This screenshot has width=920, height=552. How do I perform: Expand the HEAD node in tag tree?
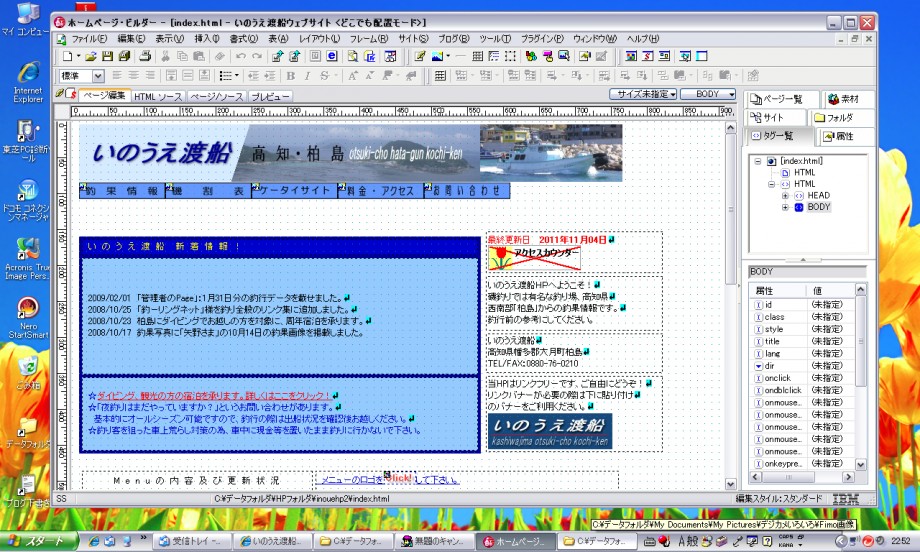(x=785, y=195)
